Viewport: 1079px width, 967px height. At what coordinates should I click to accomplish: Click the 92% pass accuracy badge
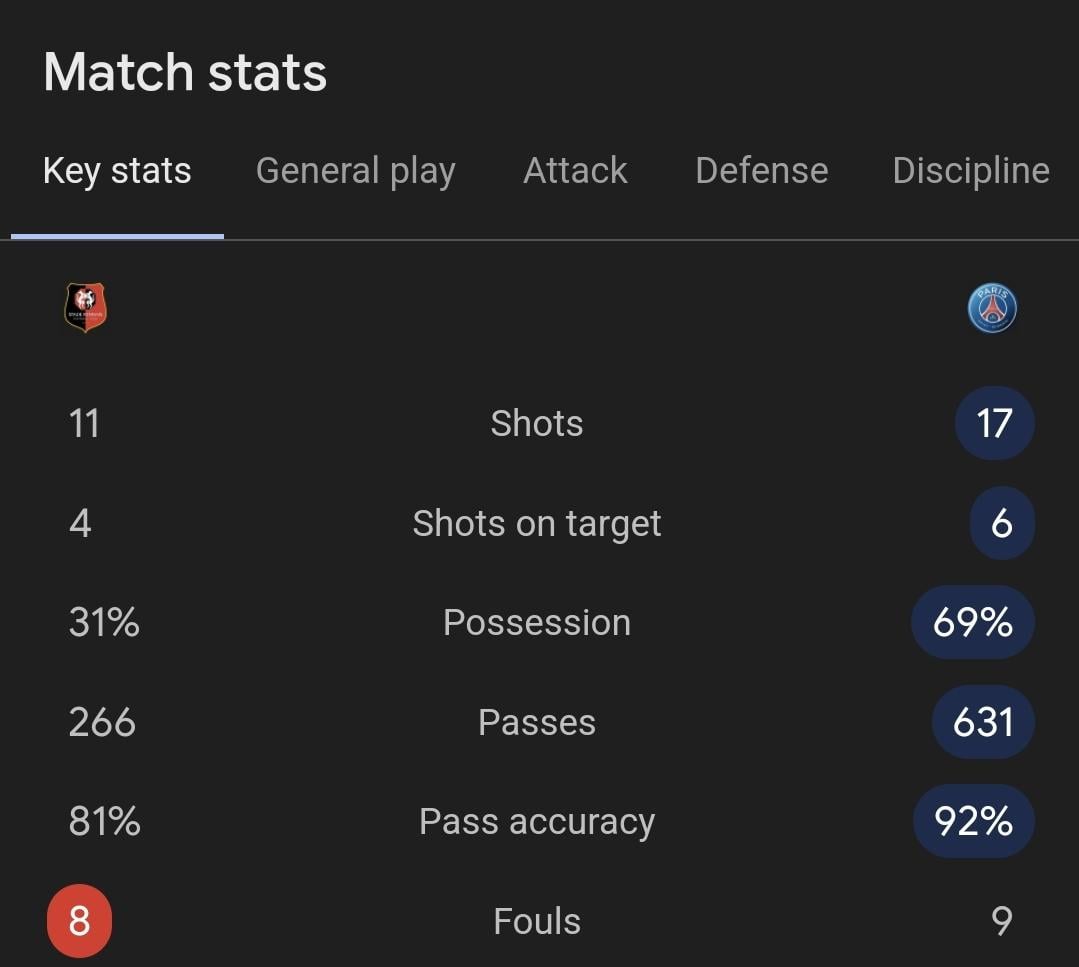point(973,821)
